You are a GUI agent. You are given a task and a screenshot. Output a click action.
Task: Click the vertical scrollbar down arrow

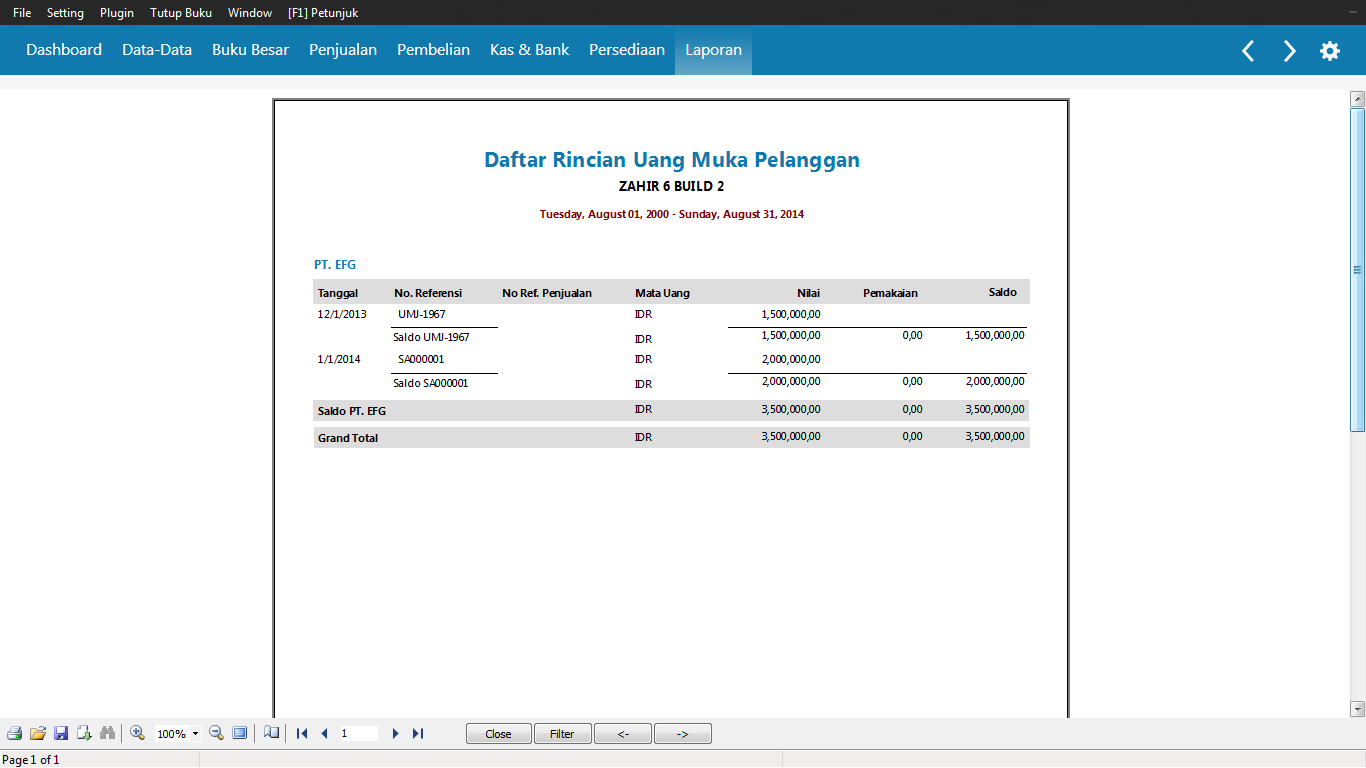click(x=1357, y=709)
